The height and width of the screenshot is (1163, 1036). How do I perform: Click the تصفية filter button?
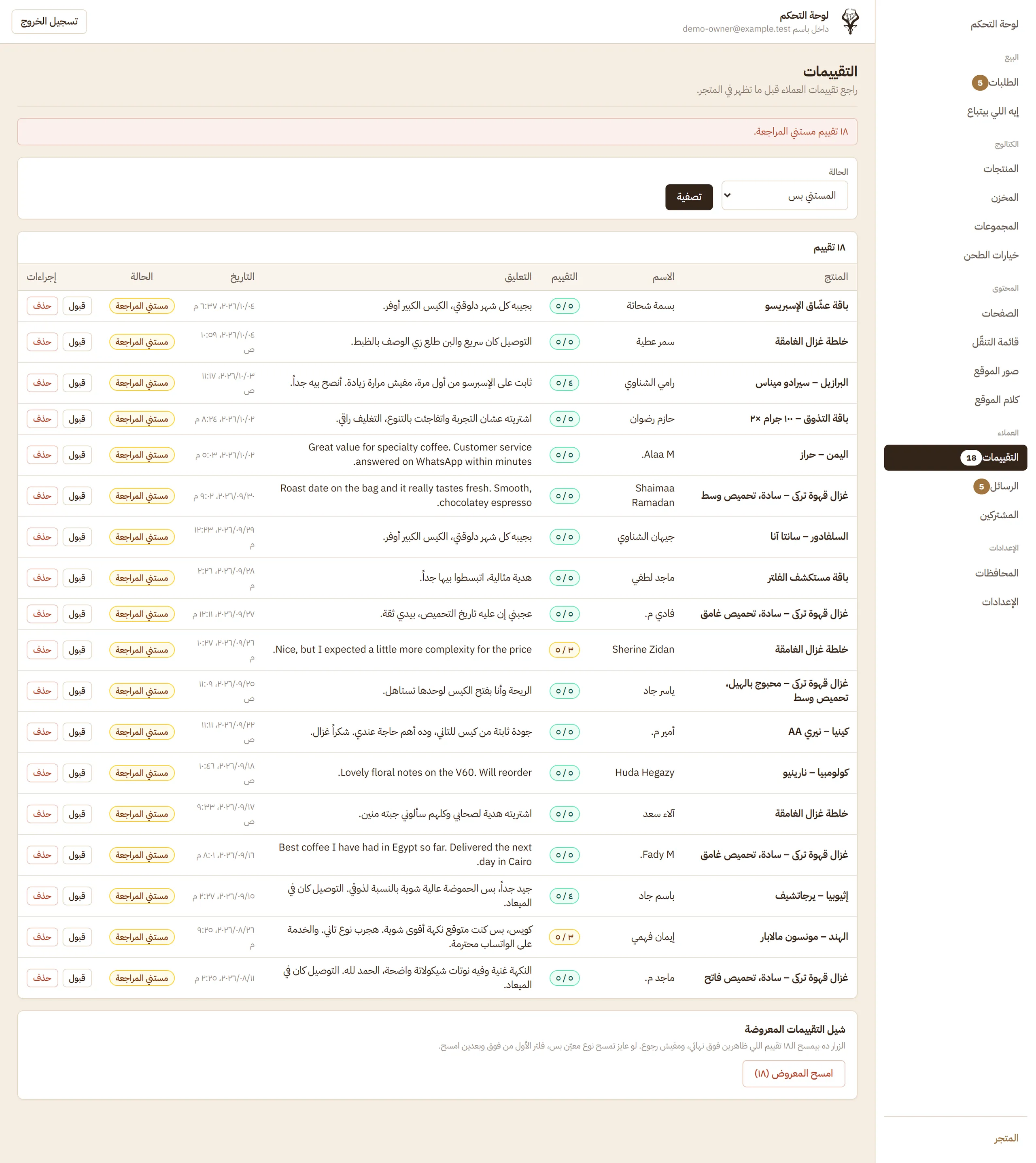tap(689, 197)
